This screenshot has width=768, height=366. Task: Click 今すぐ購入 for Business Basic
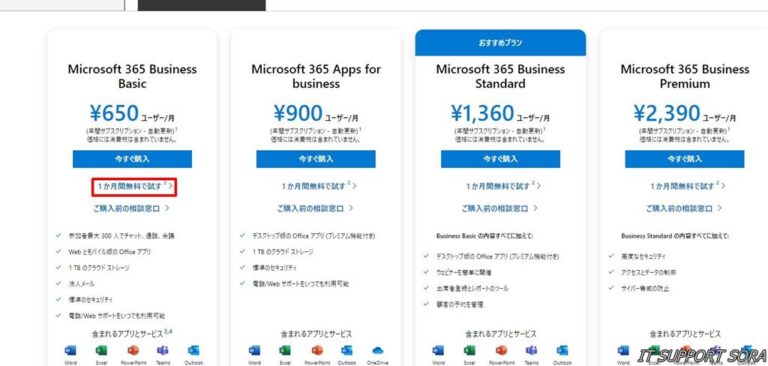pos(132,159)
